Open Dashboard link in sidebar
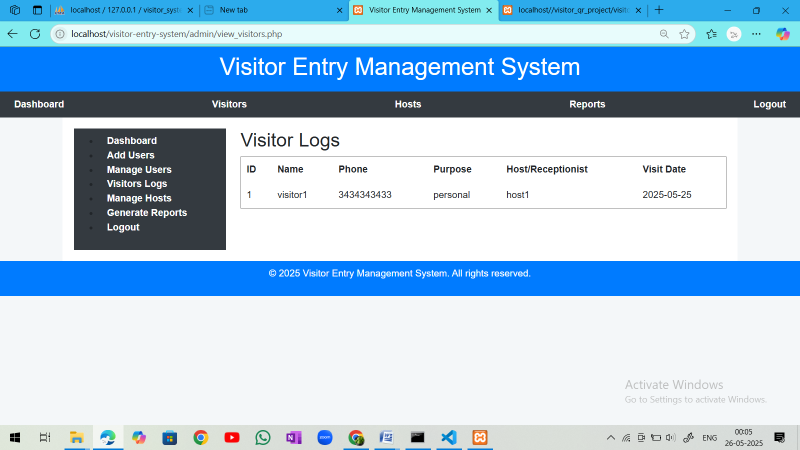This screenshot has height=450, width=800. pos(132,141)
